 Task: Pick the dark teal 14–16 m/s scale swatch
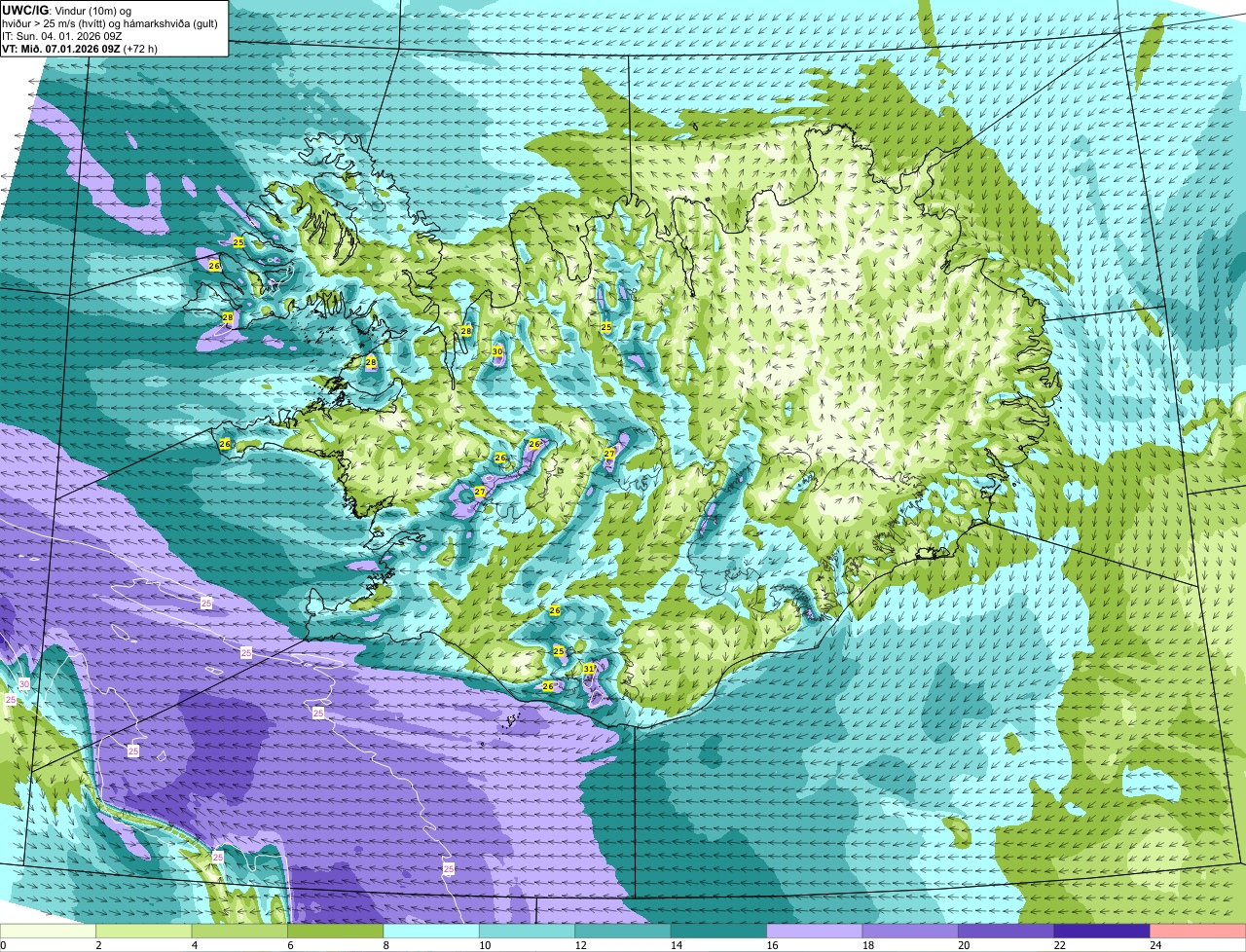point(719,931)
